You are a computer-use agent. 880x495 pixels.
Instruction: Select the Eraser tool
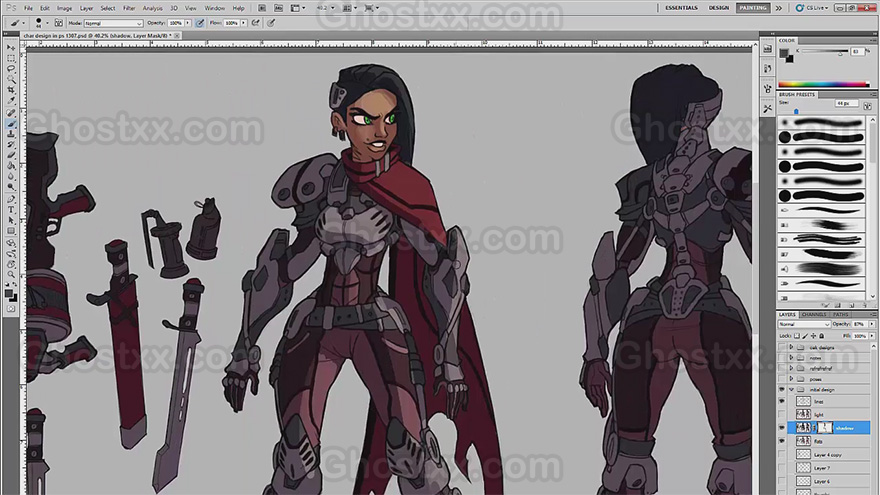pos(11,155)
